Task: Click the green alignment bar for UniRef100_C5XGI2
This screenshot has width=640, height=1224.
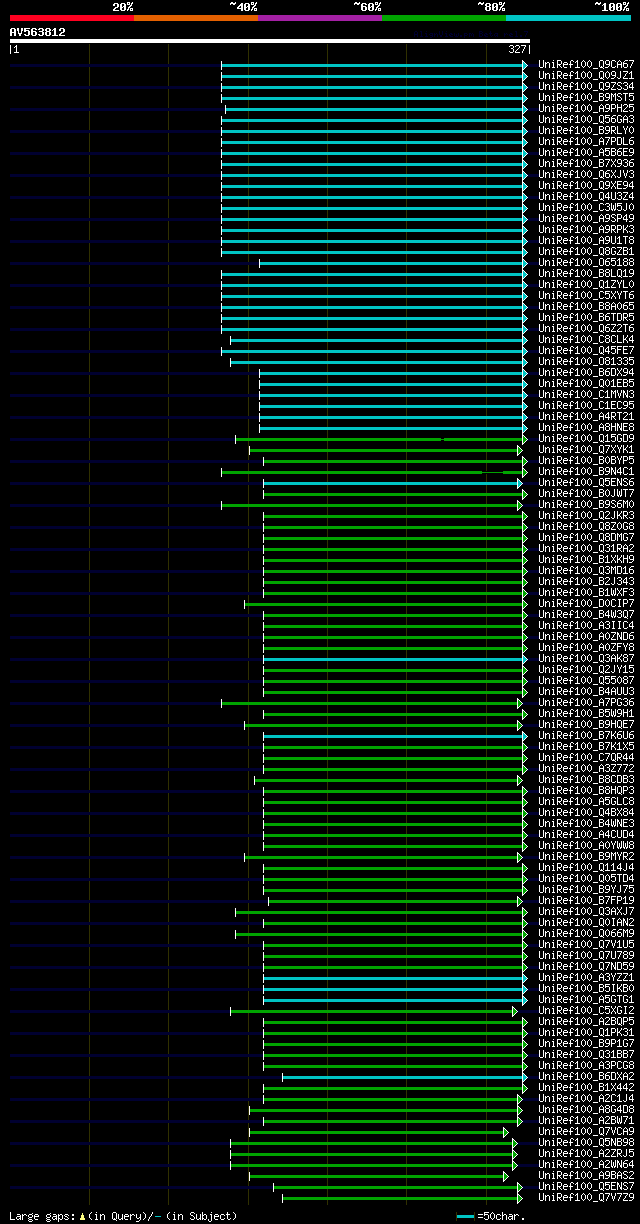Action: pos(374,1011)
